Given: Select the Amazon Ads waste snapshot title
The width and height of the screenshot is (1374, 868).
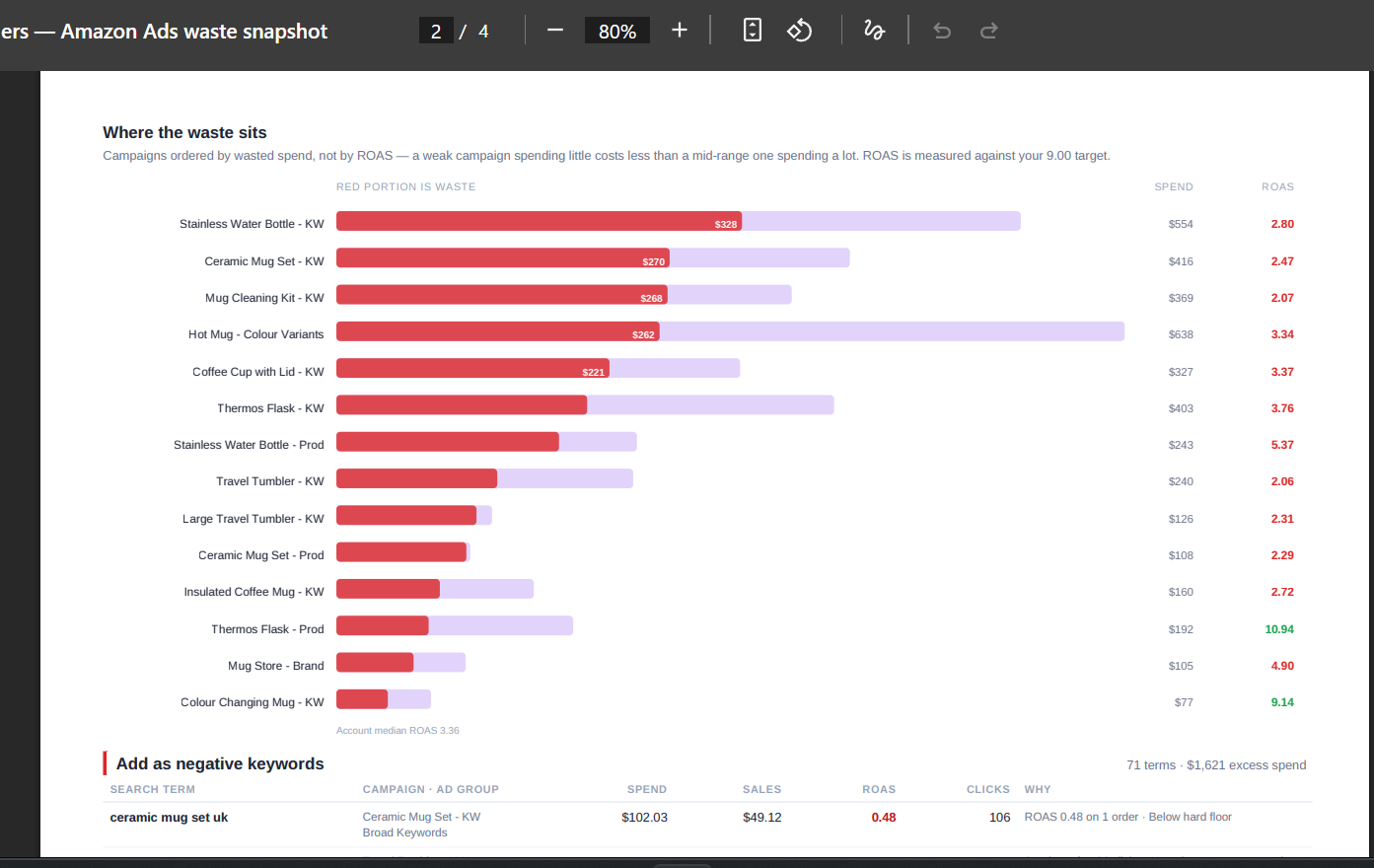Looking at the screenshot, I should pyautogui.click(x=164, y=32).
